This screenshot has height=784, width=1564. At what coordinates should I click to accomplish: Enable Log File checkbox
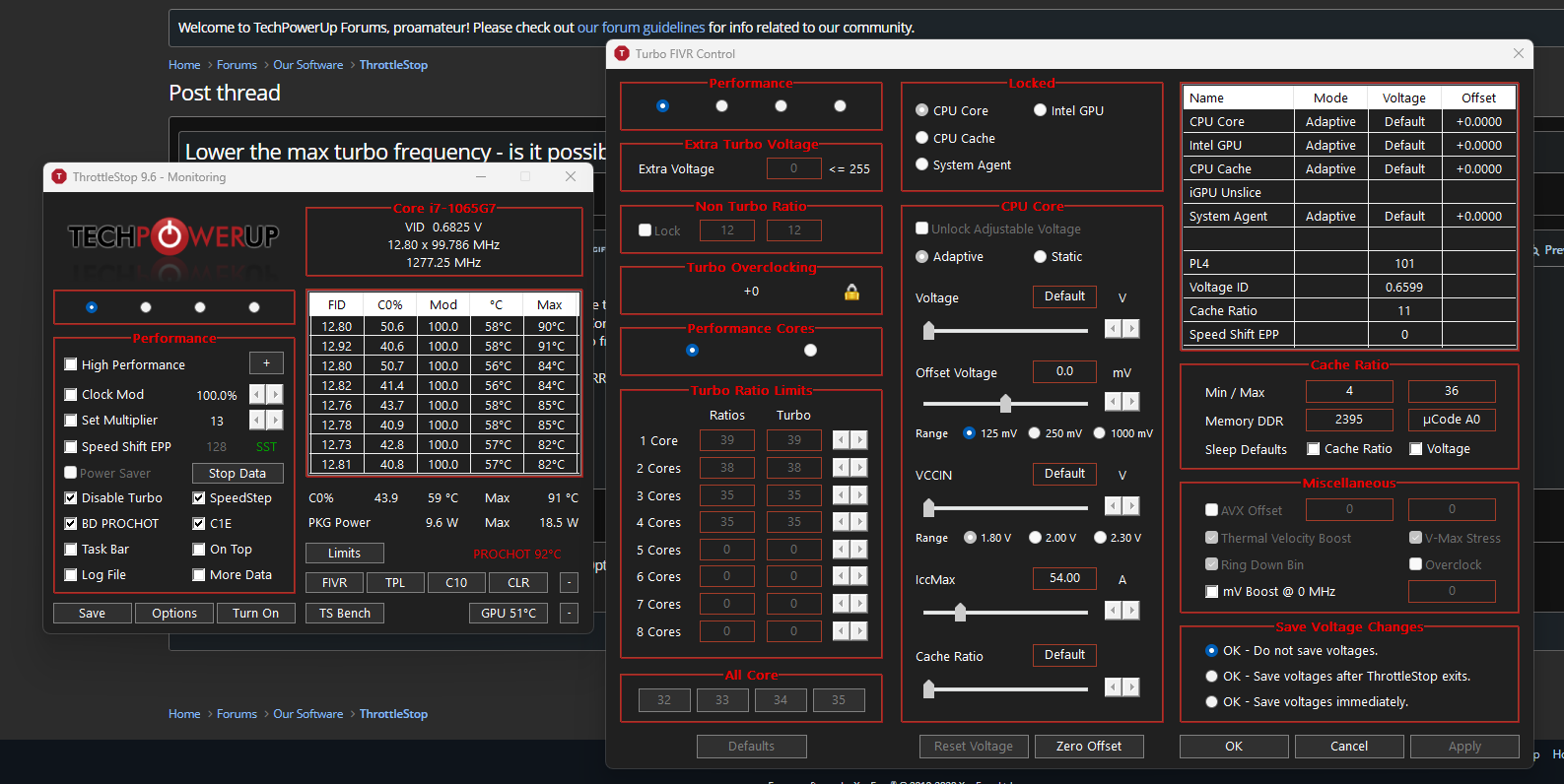coord(71,574)
